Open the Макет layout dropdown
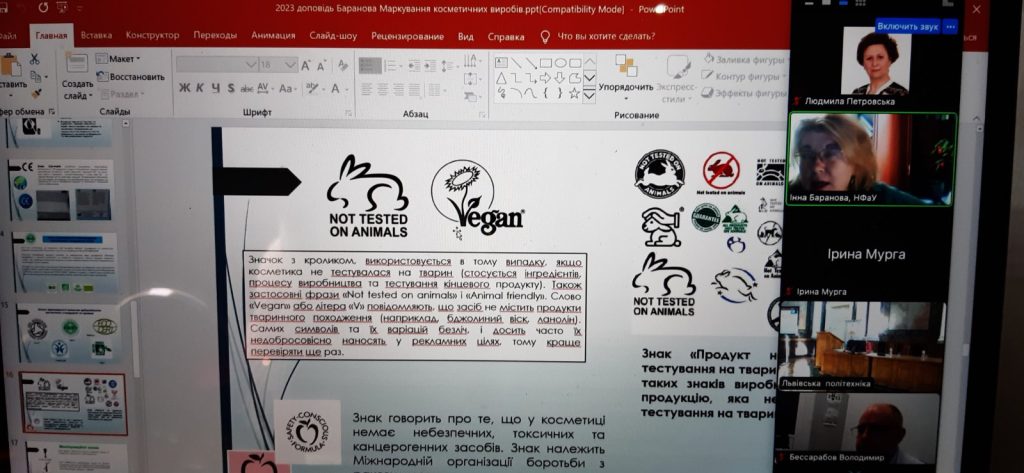Viewport: 1024px width, 473px height. coord(119,59)
